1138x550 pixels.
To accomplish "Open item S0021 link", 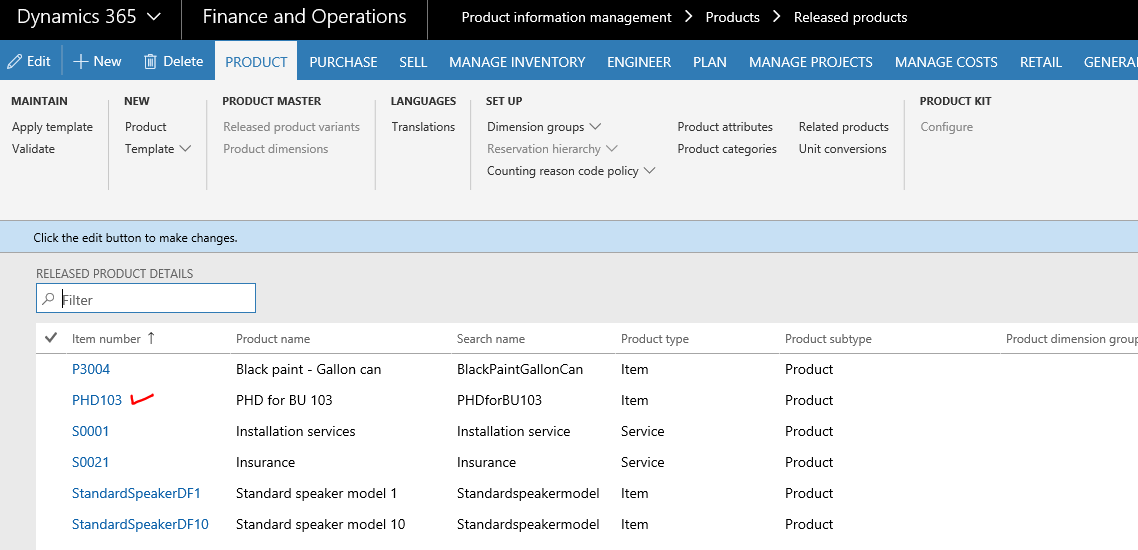I will [90, 462].
